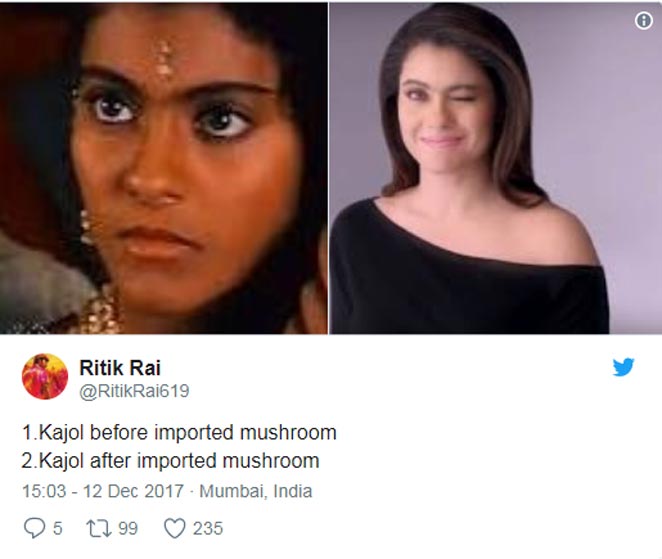Click the lavender background of right photo
This screenshot has width=662, height=559.
tap(608, 127)
